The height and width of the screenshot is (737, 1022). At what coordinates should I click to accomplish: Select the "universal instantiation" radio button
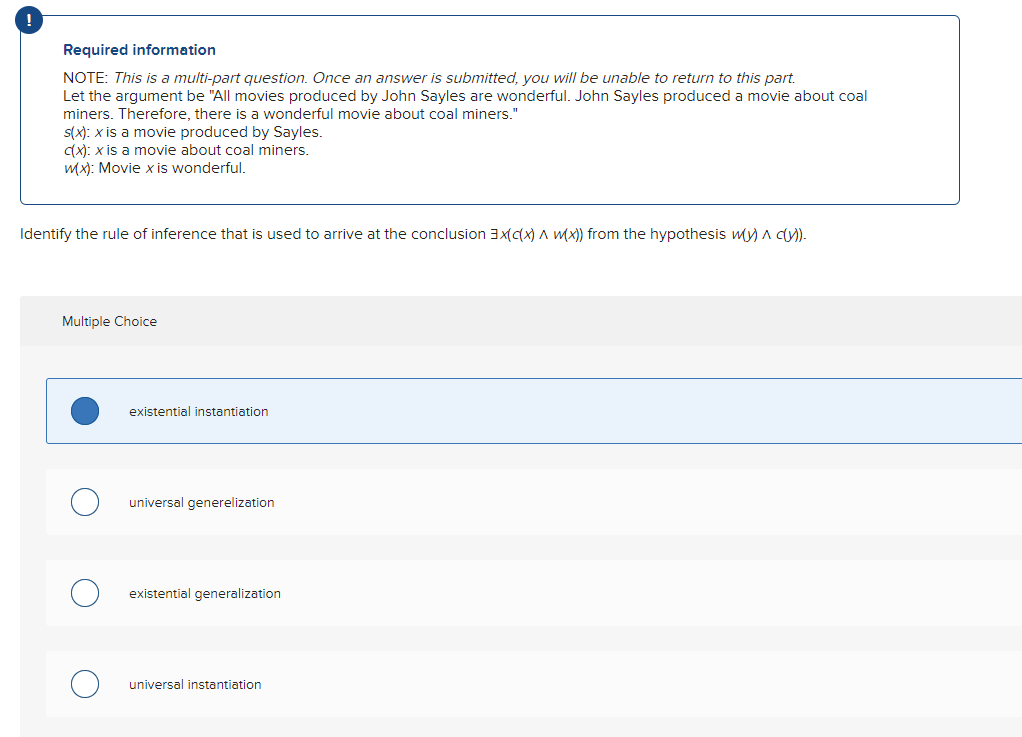click(x=84, y=684)
